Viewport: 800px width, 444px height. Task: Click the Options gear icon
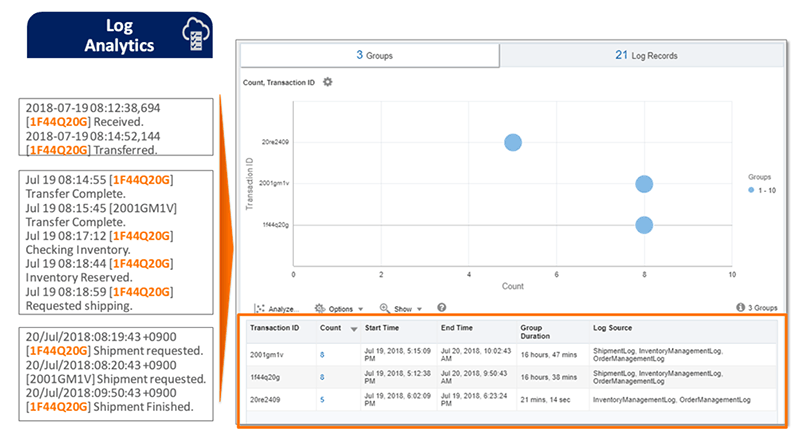[319, 308]
